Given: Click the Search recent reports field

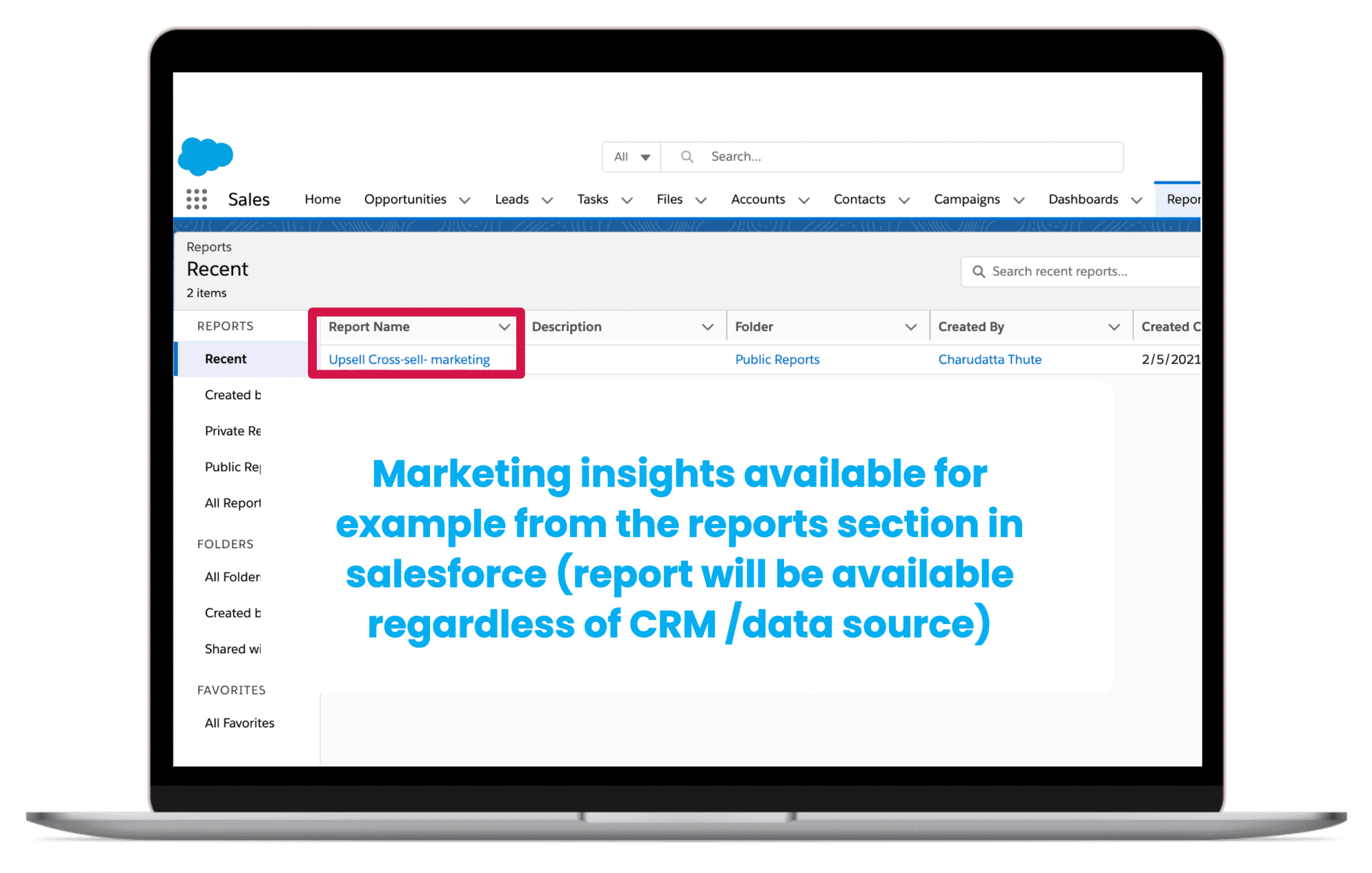Looking at the screenshot, I should tap(1081, 272).
